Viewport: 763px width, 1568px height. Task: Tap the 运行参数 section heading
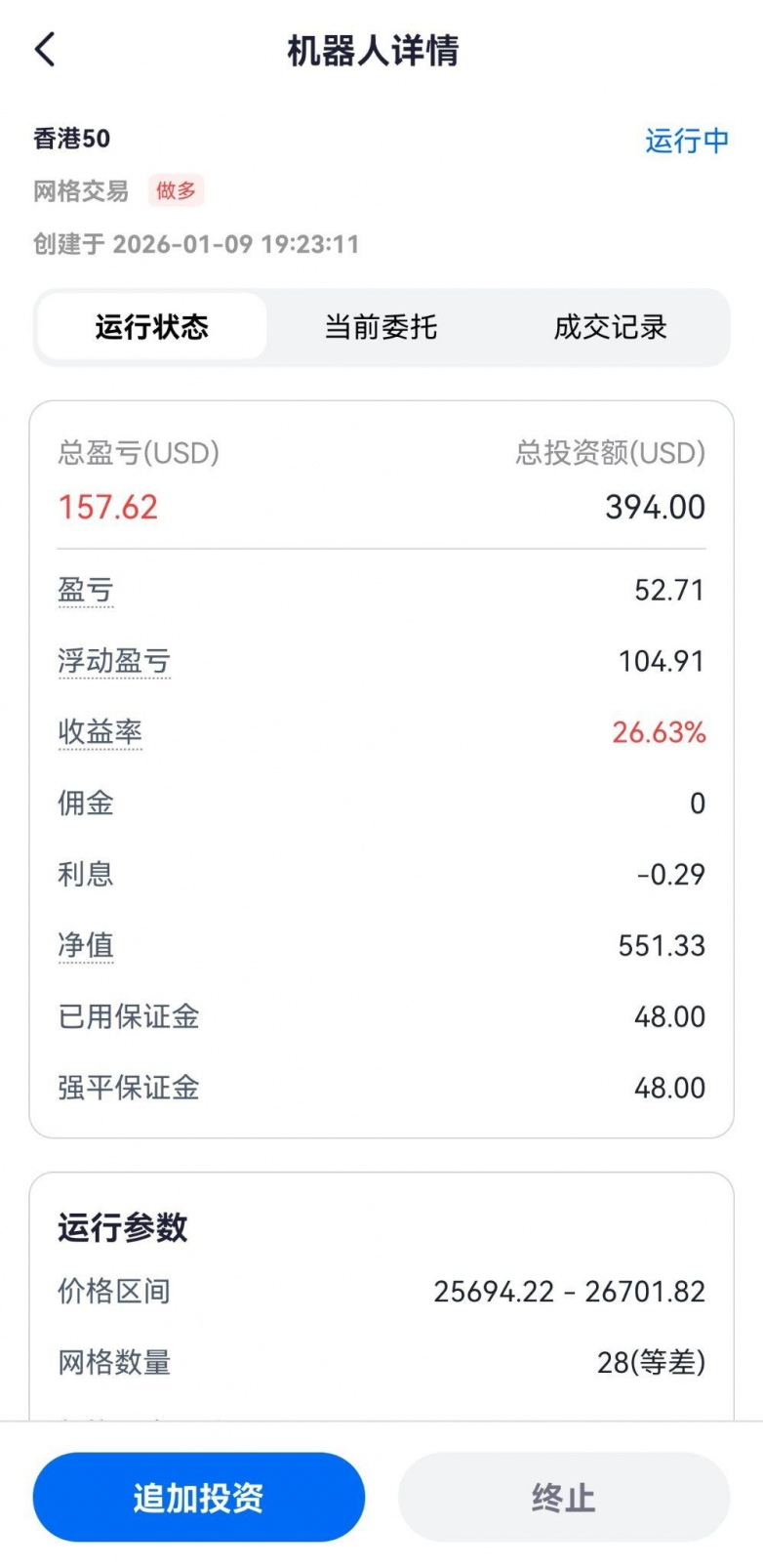(122, 1227)
